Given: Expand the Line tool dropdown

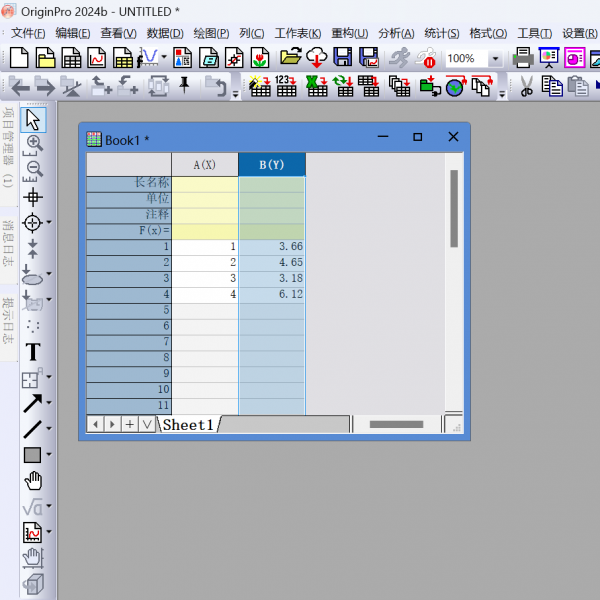Looking at the screenshot, I should (x=49, y=428).
